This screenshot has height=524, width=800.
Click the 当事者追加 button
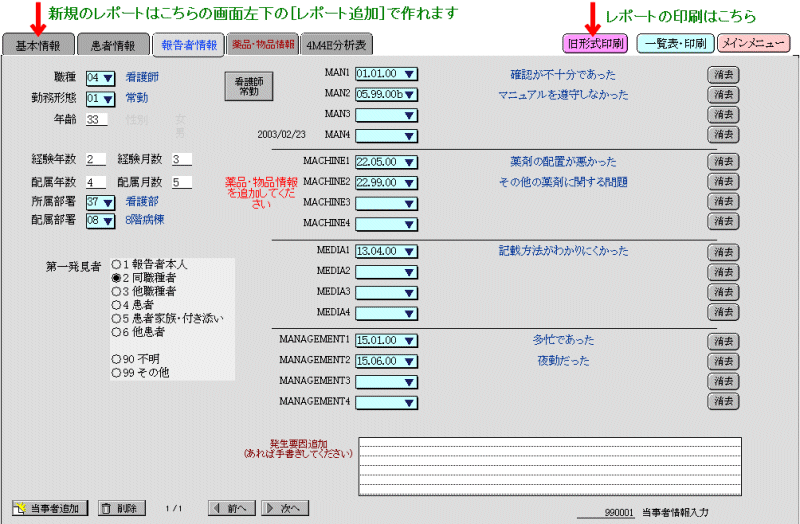(x=49, y=508)
